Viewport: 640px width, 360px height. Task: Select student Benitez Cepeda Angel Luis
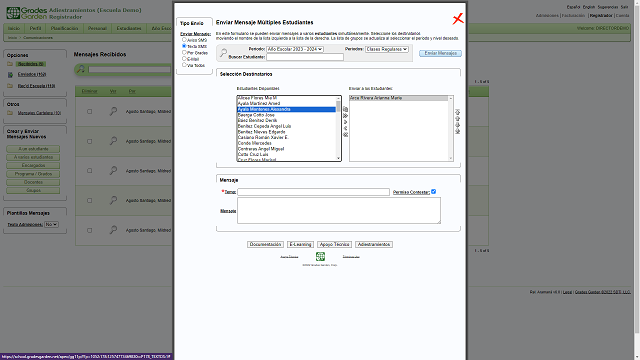(x=287, y=126)
